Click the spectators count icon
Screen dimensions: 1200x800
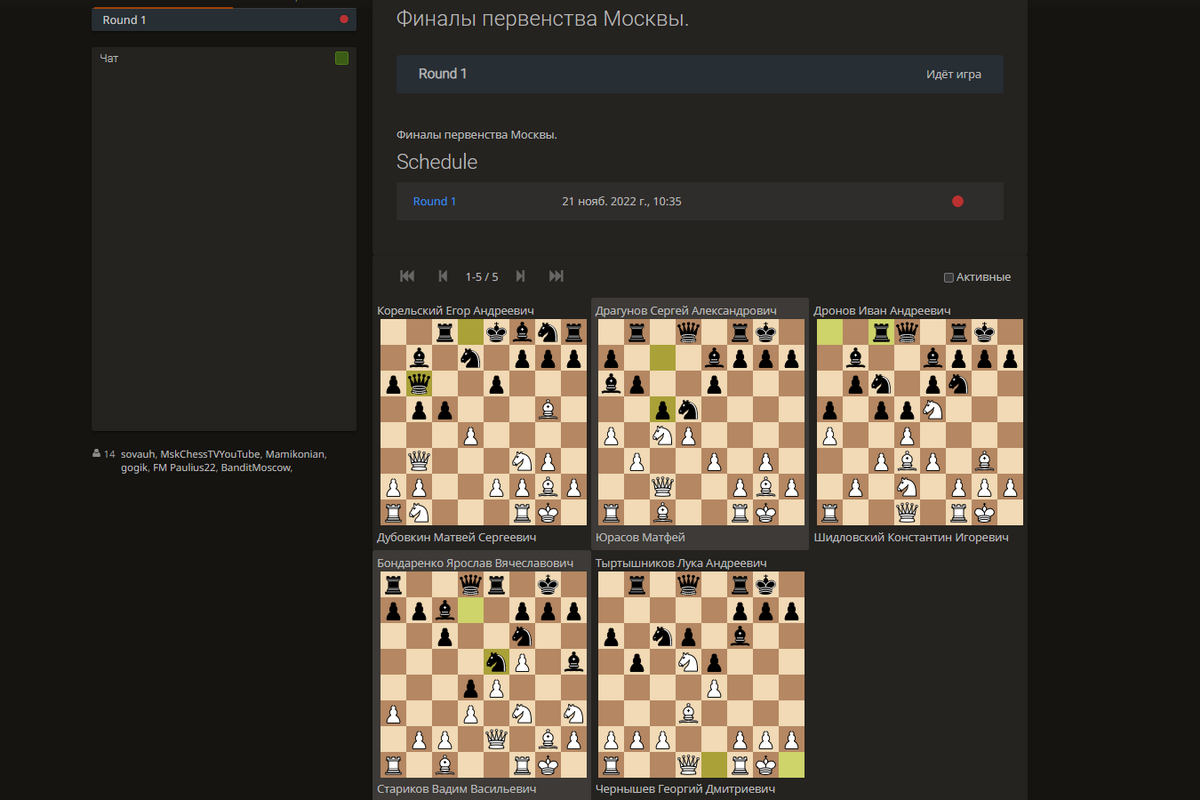pos(97,454)
